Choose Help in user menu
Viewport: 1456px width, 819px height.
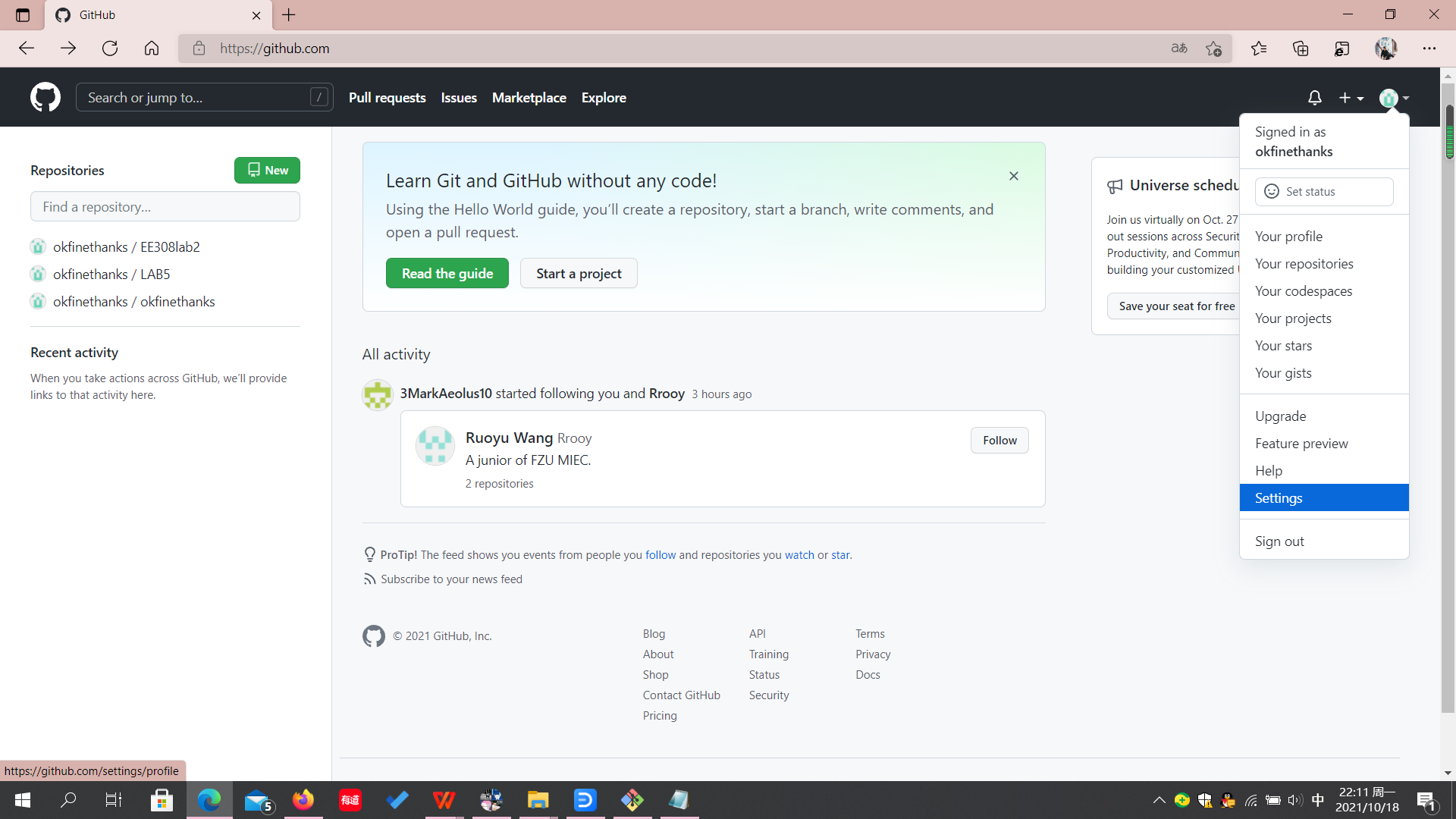coord(1324,471)
